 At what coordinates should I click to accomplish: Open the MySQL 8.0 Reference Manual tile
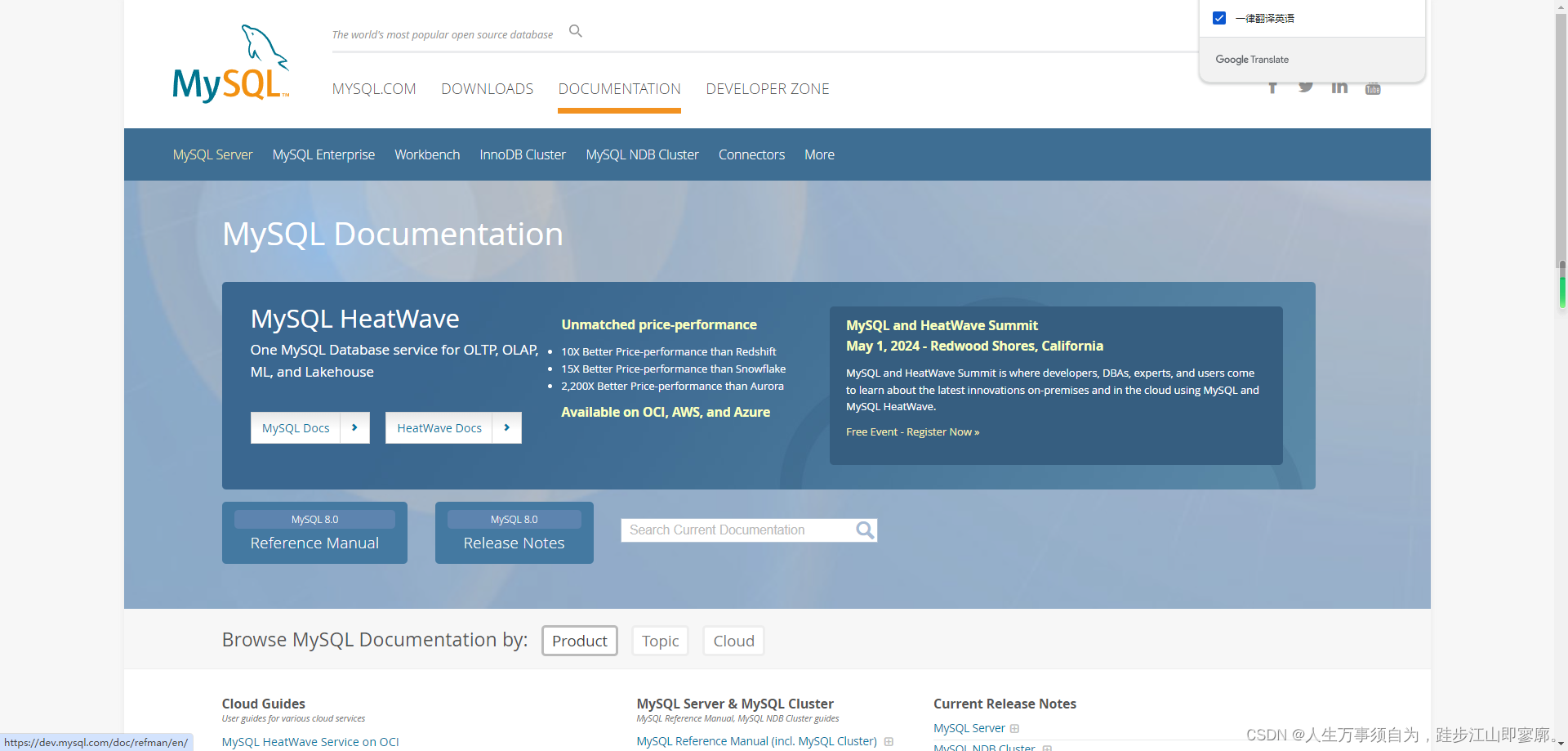tap(314, 533)
